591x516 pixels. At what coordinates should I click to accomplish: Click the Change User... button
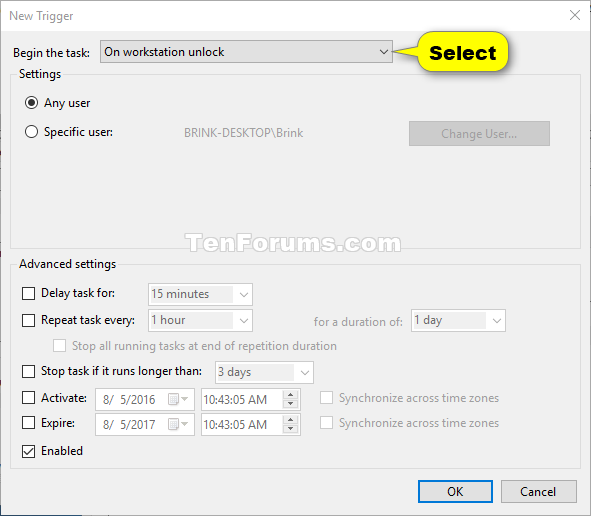click(x=479, y=133)
